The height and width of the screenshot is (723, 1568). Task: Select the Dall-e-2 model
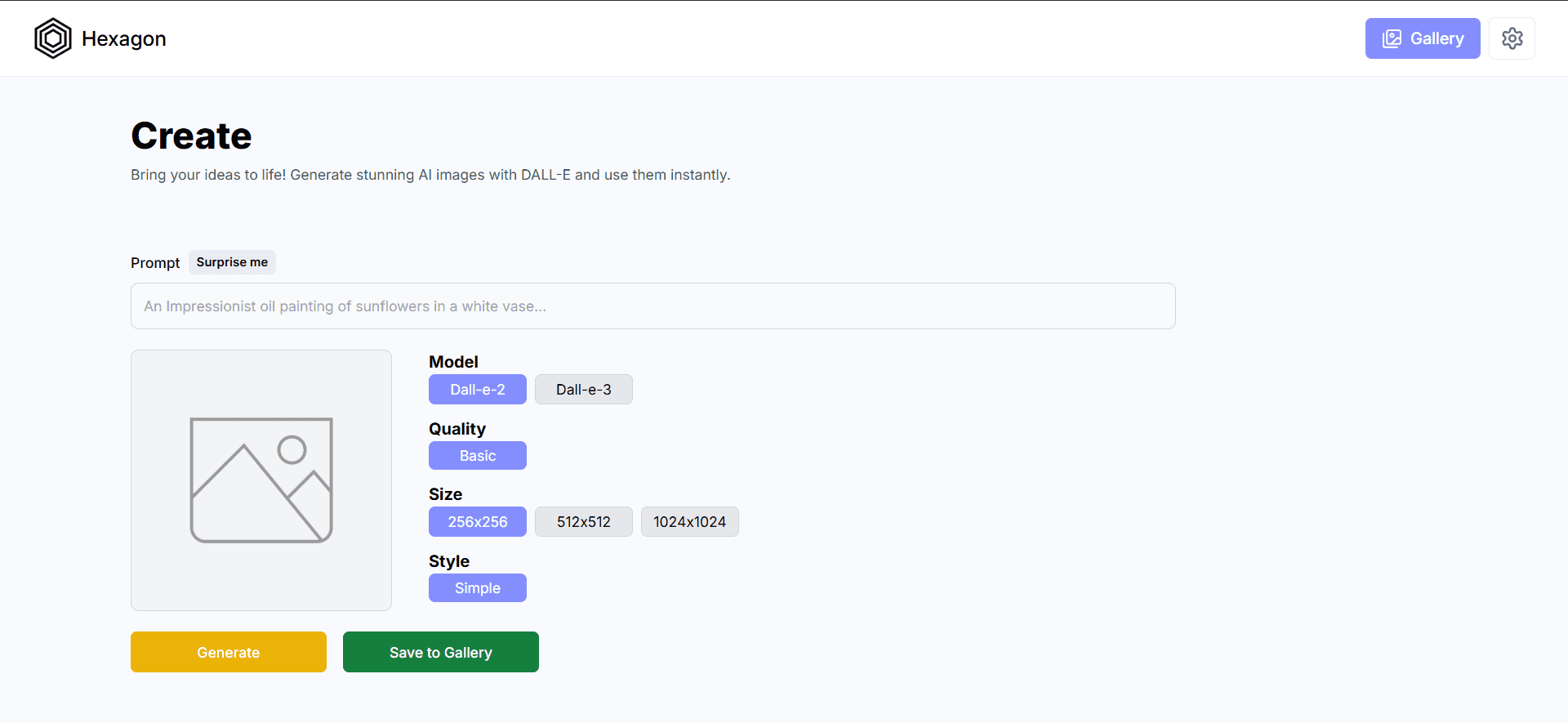[x=478, y=390]
